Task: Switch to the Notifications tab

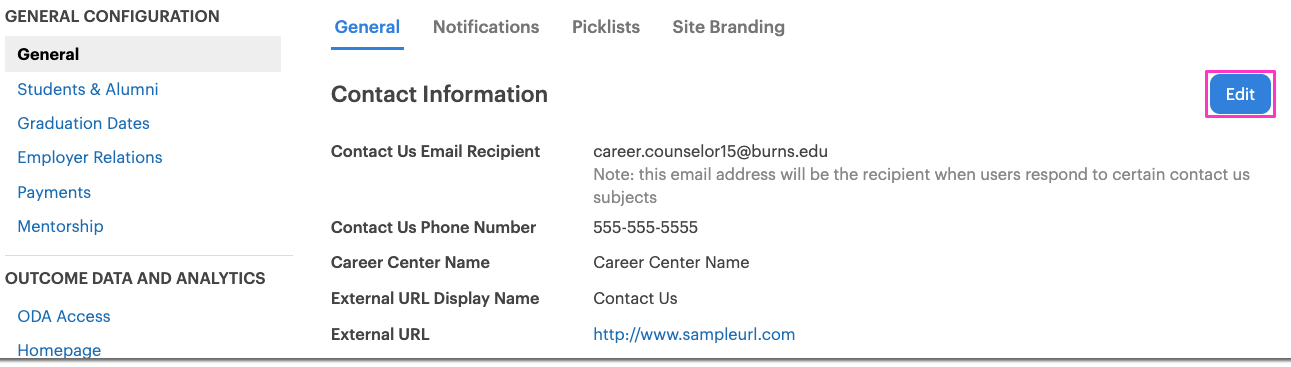Action: click(x=486, y=27)
